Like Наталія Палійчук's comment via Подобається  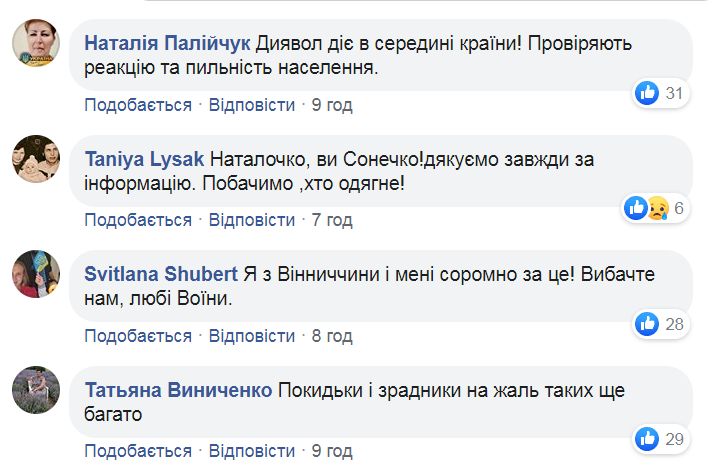coord(138,105)
